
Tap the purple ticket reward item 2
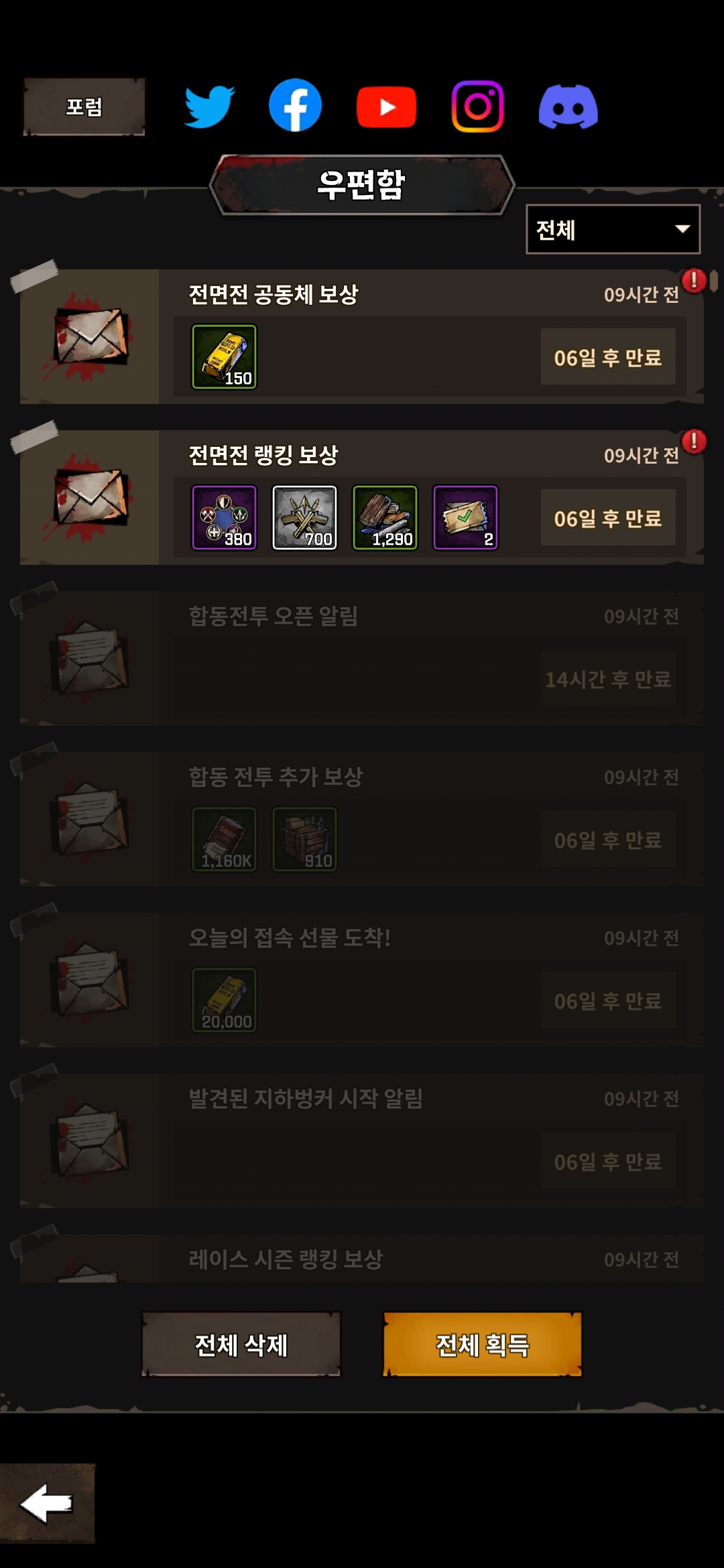pos(465,517)
